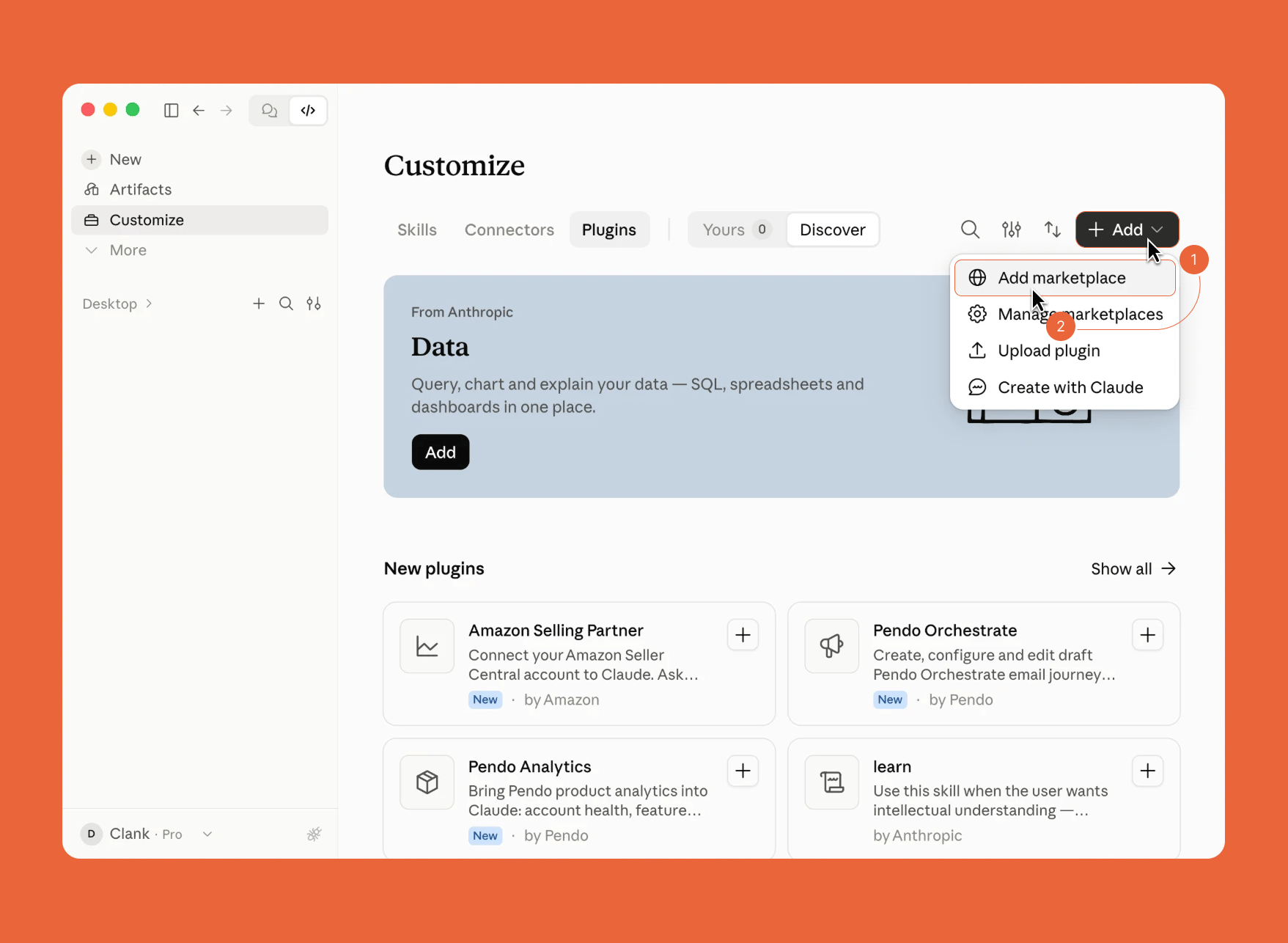
Task: Click the plus icon beside Desktop
Action: 259,304
